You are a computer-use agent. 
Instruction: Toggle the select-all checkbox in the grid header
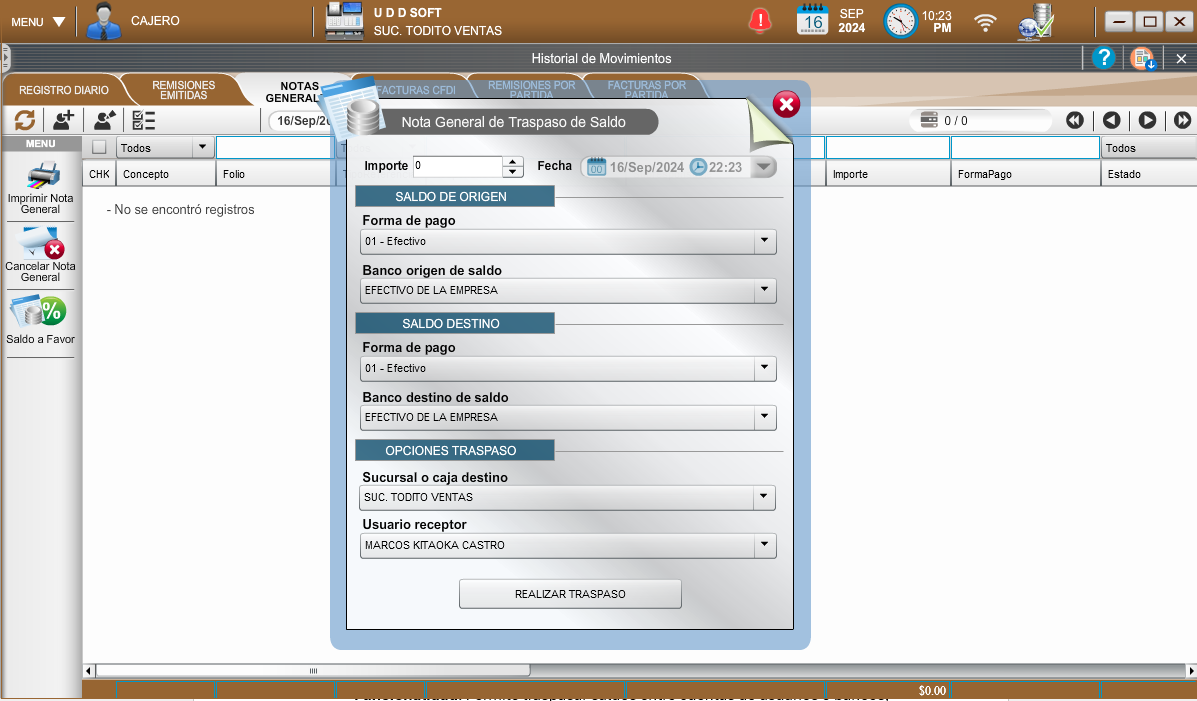99,148
